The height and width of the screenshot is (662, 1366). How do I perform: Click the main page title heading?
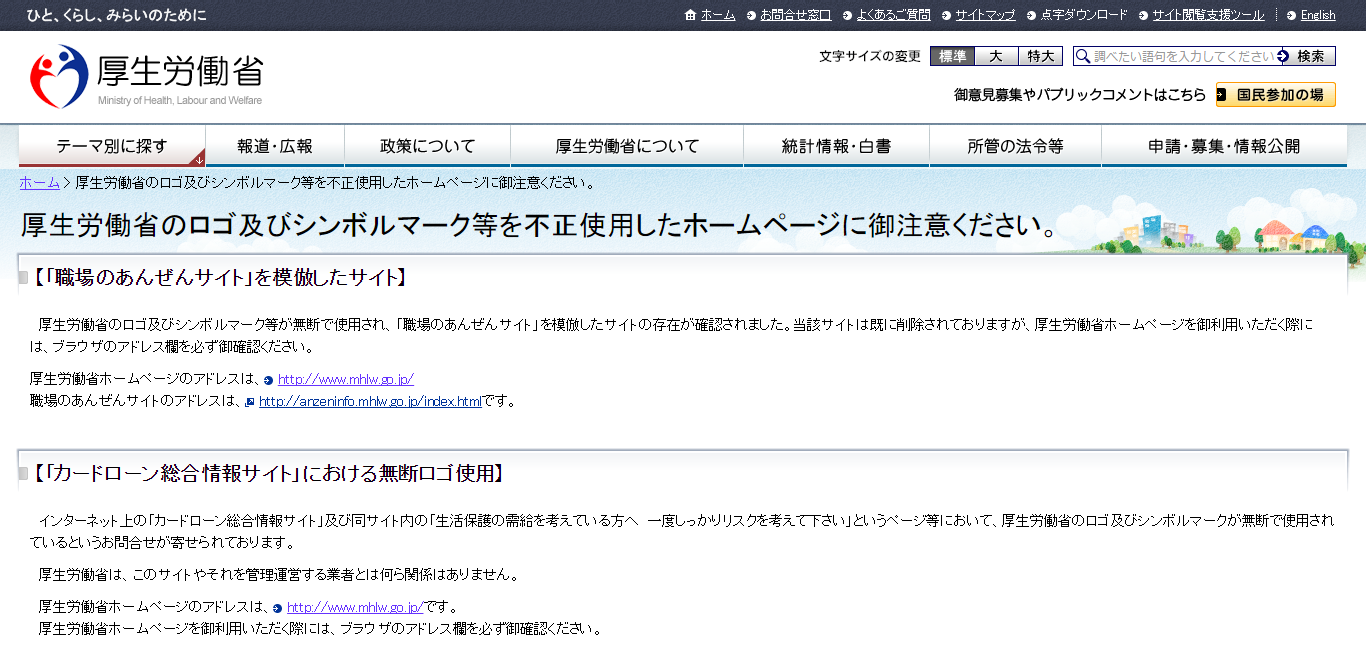pos(539,225)
